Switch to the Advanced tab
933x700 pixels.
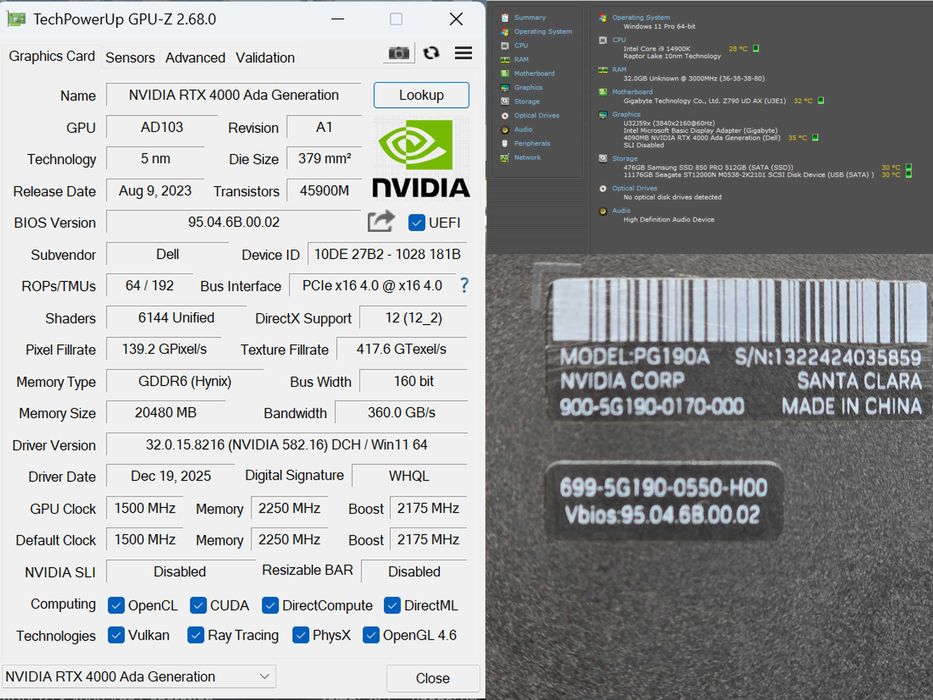coord(195,58)
